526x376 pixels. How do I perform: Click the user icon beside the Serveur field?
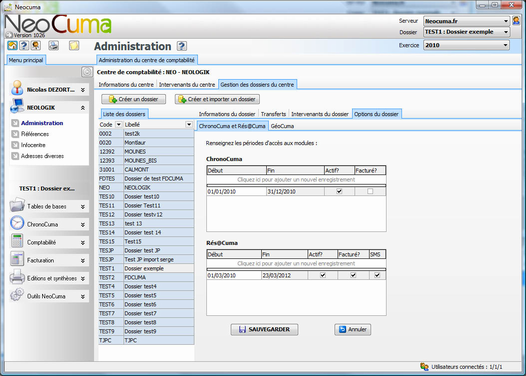click(516, 20)
